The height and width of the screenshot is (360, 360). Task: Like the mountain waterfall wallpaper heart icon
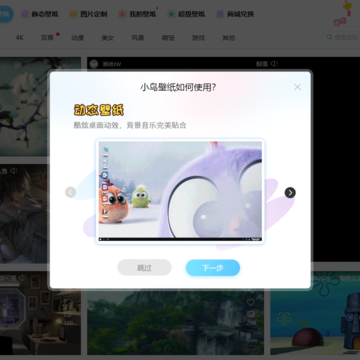click(x=251, y=302)
